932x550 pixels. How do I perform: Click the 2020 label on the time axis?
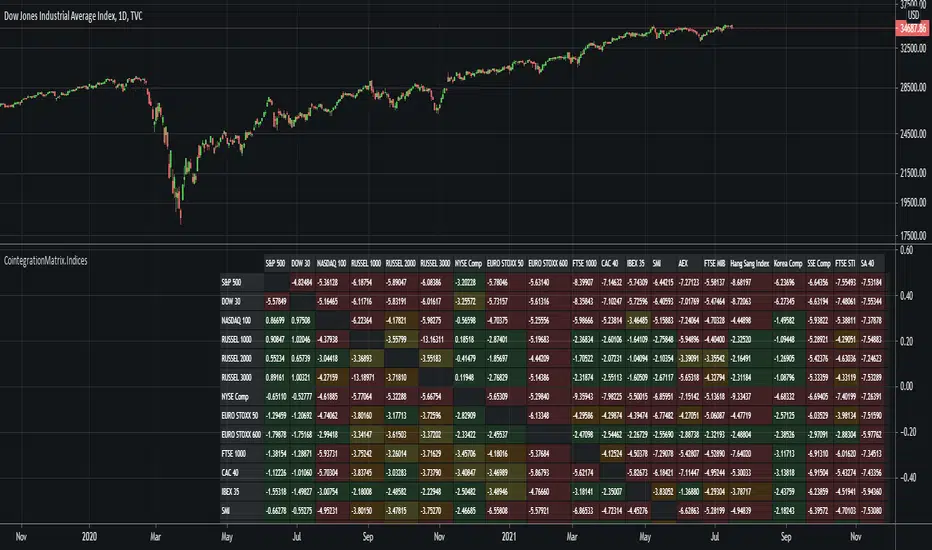click(x=89, y=536)
